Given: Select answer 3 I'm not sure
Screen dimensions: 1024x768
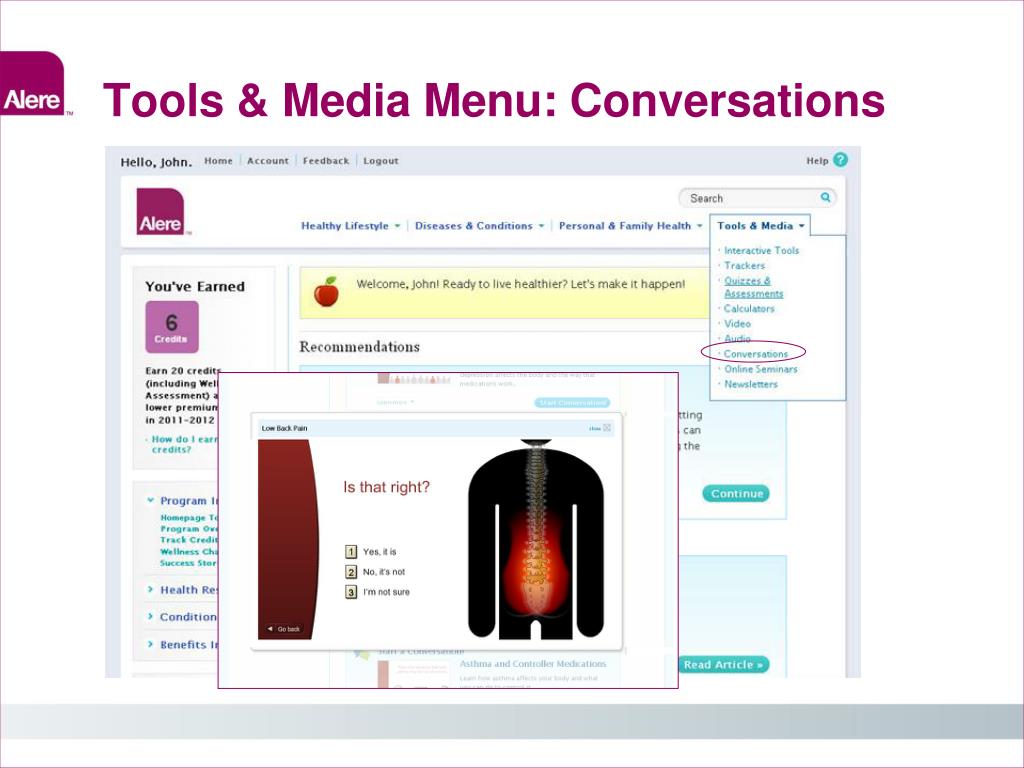Looking at the screenshot, I should coord(377,592).
